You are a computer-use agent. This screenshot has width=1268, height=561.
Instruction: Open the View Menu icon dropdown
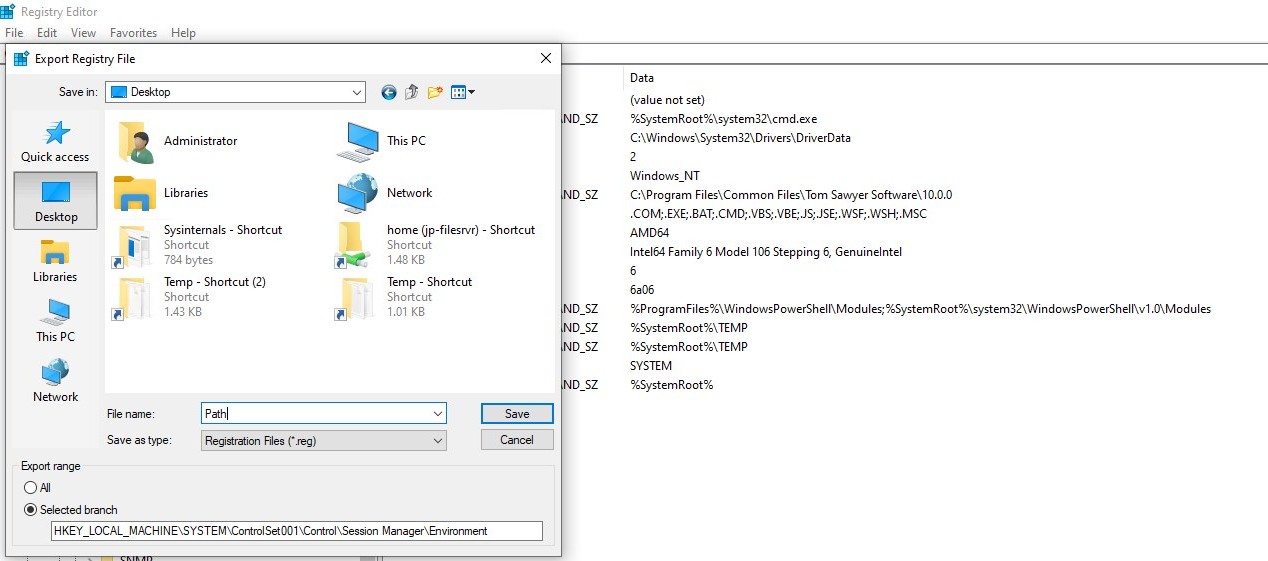coord(462,92)
